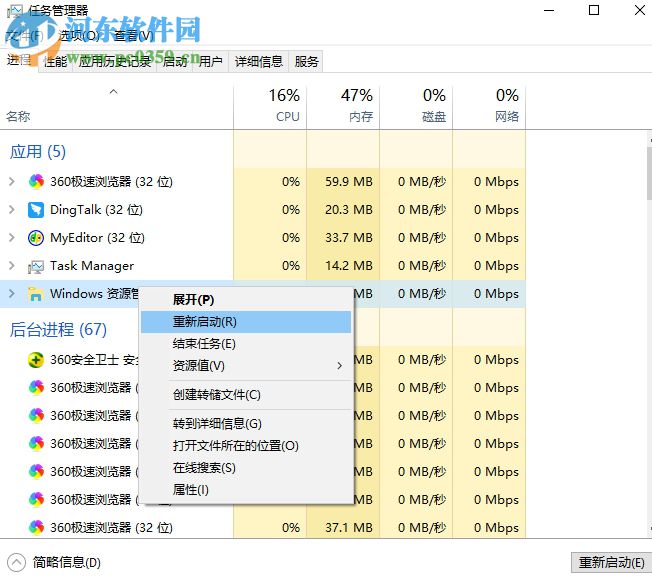Click the 360安全卫士 green plus icon
Image resolution: width=652 pixels, height=579 pixels.
(x=36, y=360)
